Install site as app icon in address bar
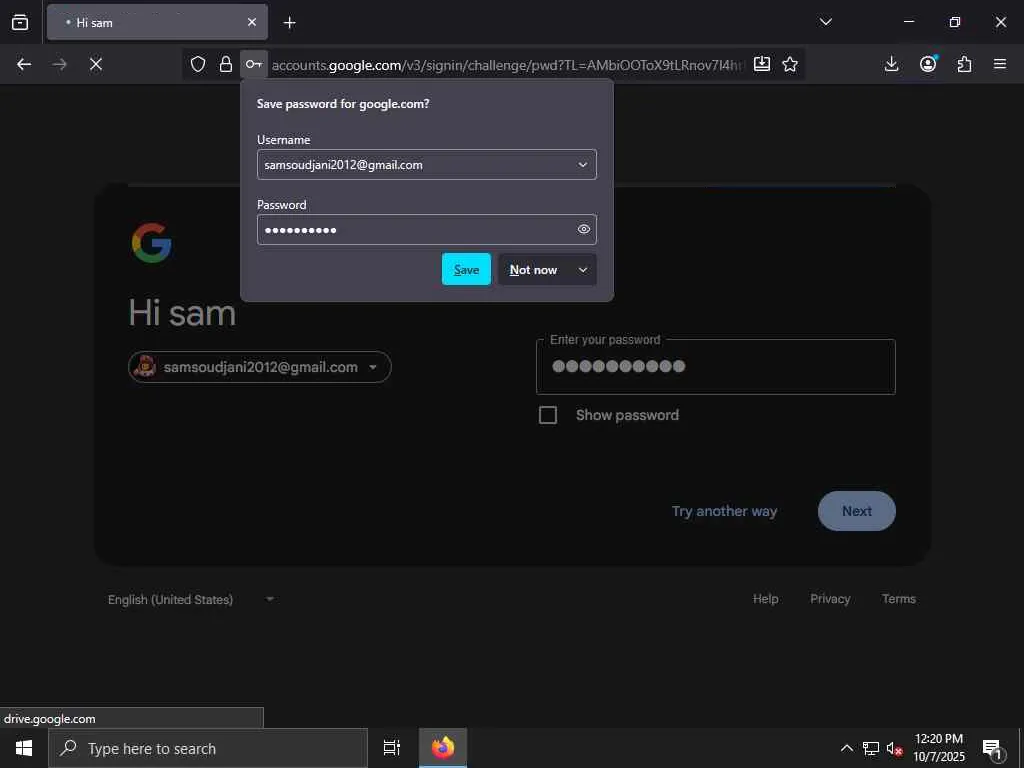Screen dimensions: 1024x768 pos(761,64)
